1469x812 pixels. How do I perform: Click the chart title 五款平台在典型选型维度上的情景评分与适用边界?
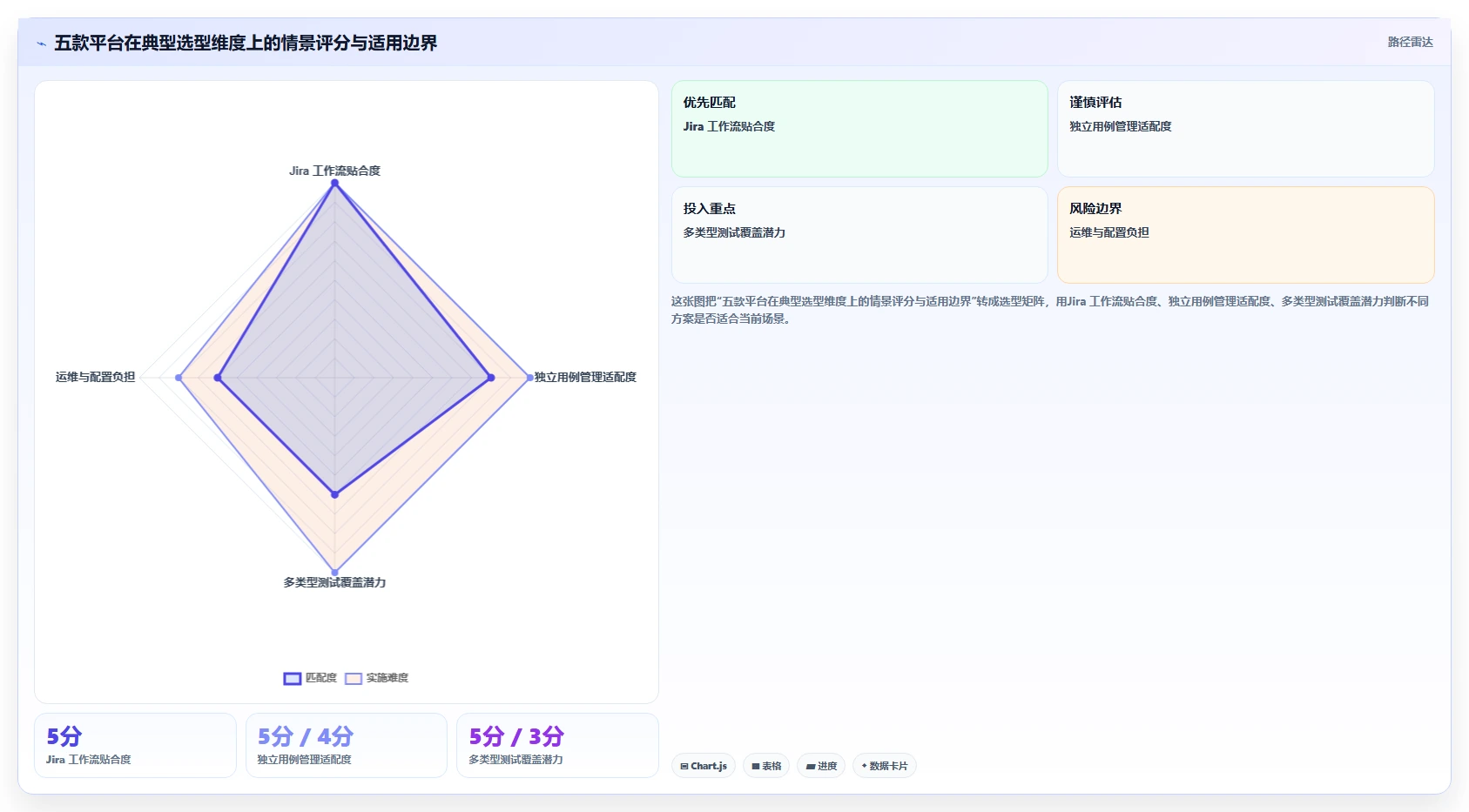point(246,43)
